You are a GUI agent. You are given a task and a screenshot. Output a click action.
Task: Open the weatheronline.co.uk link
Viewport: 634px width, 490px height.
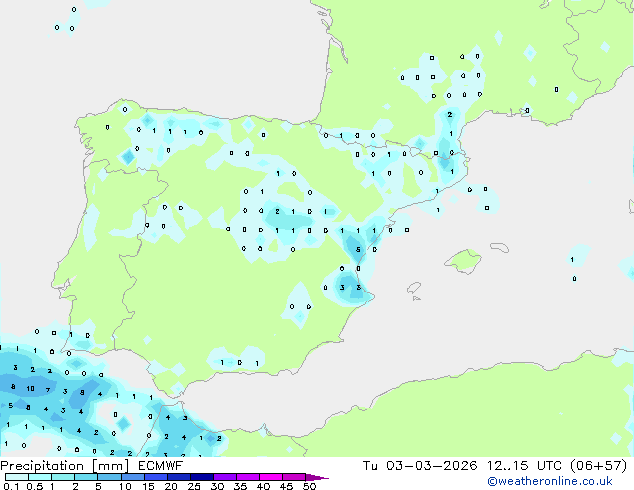[x=550, y=481]
